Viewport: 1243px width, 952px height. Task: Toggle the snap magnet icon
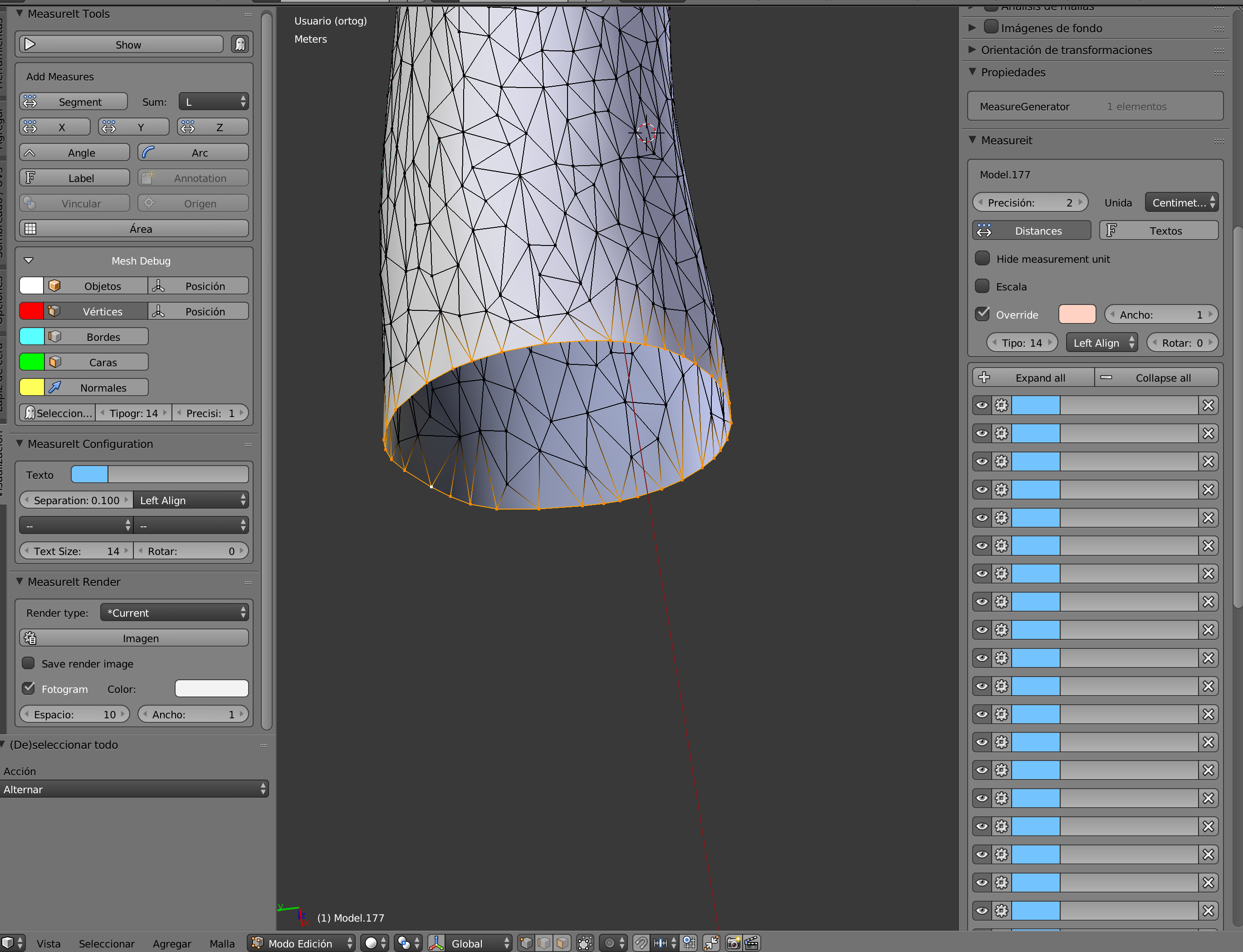[641, 943]
